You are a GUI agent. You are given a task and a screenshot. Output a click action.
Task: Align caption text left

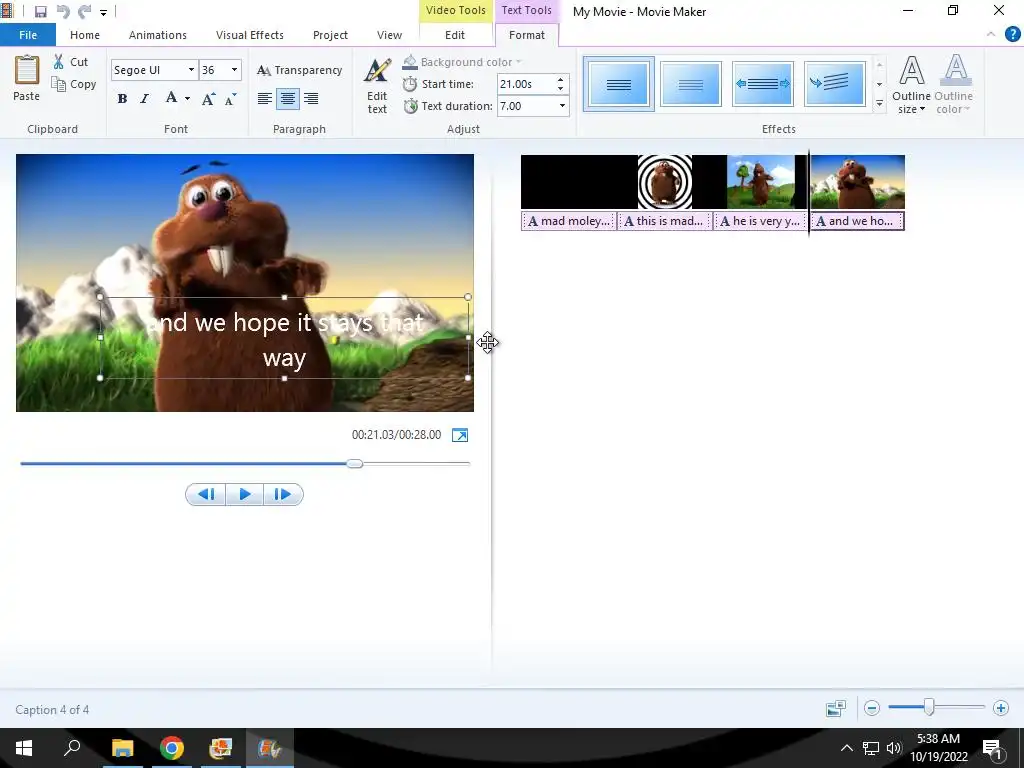click(x=264, y=99)
